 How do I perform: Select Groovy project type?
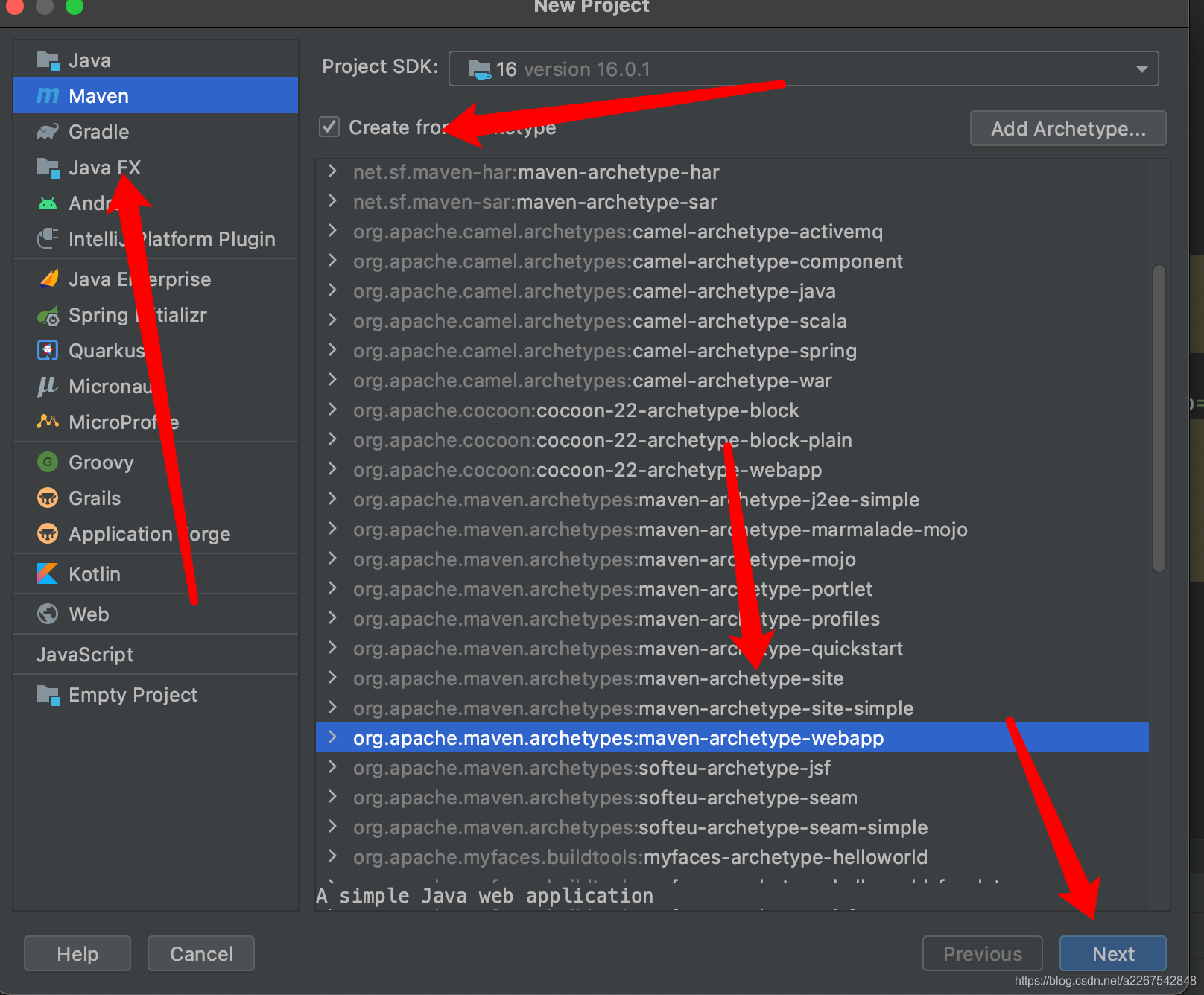[156, 462]
